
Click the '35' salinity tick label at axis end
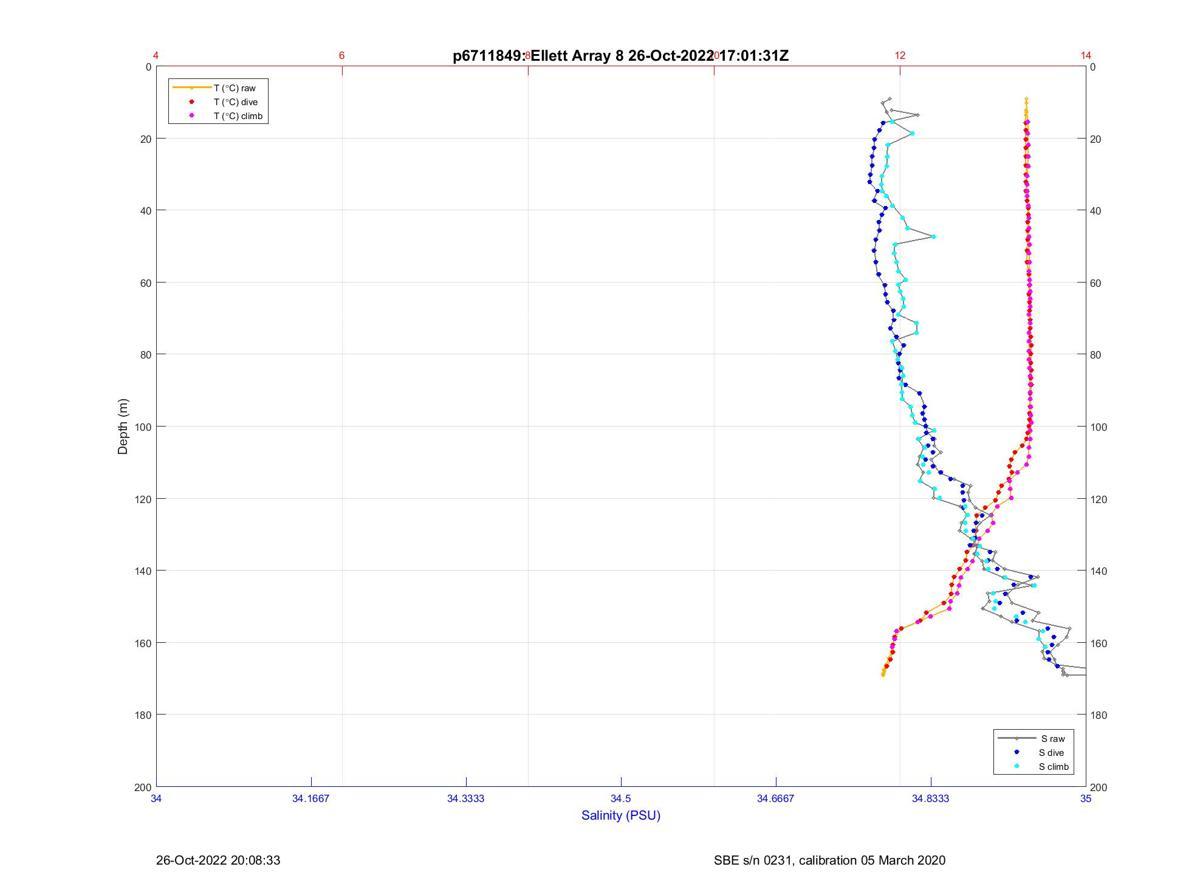(1086, 799)
